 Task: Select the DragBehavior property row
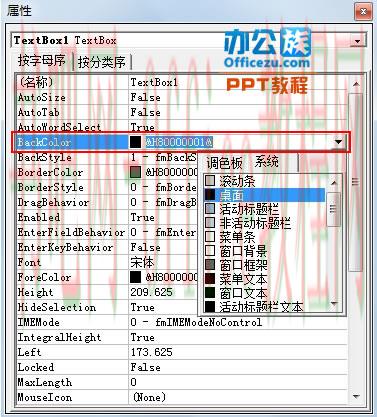tap(107, 202)
